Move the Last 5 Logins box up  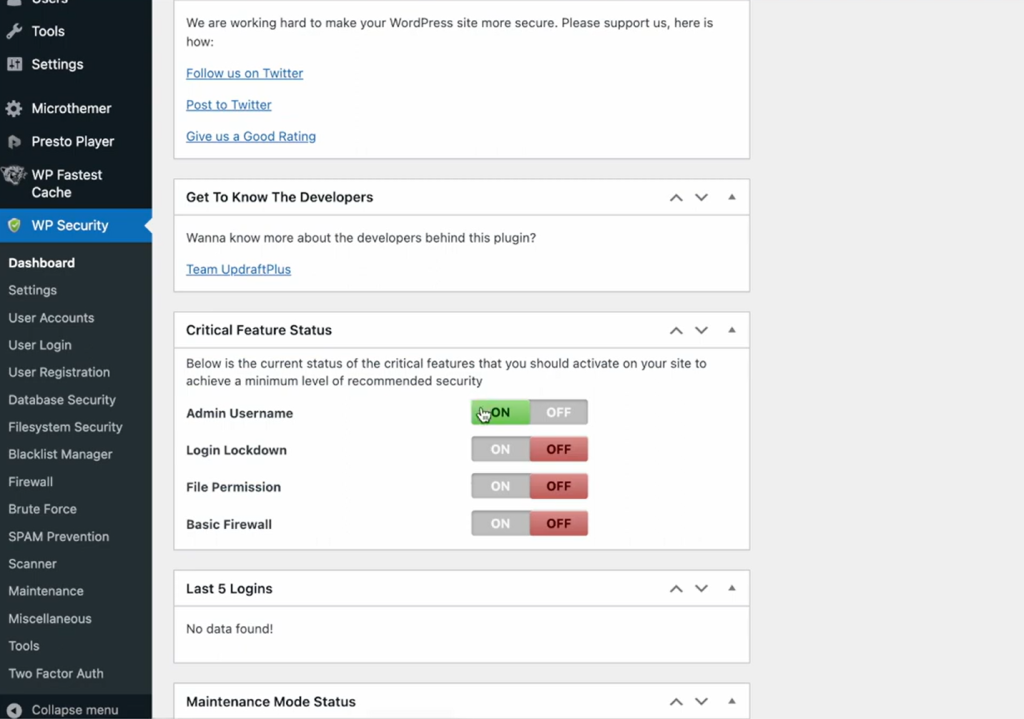click(x=676, y=589)
